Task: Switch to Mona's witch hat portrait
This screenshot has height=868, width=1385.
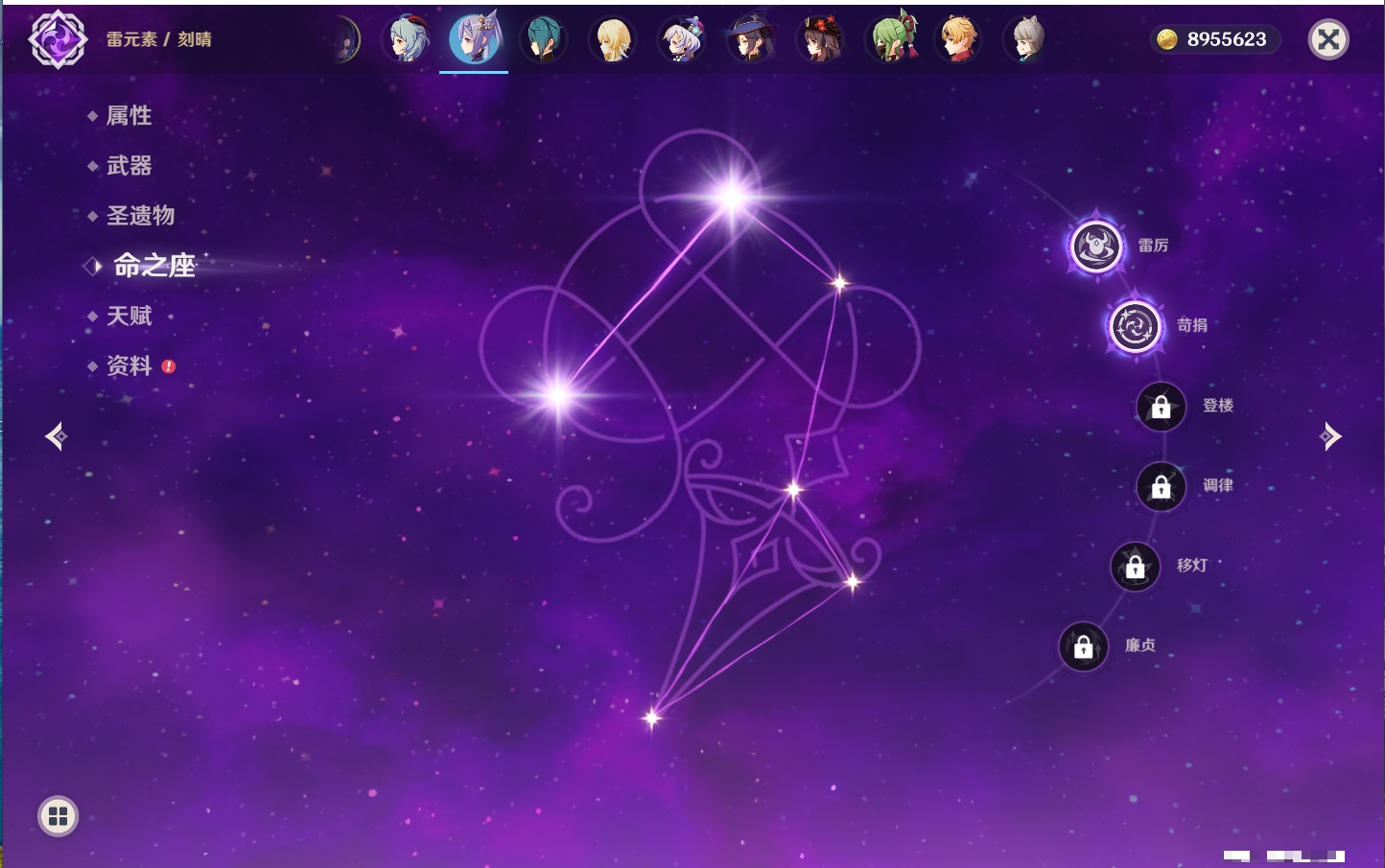Action: 750,39
